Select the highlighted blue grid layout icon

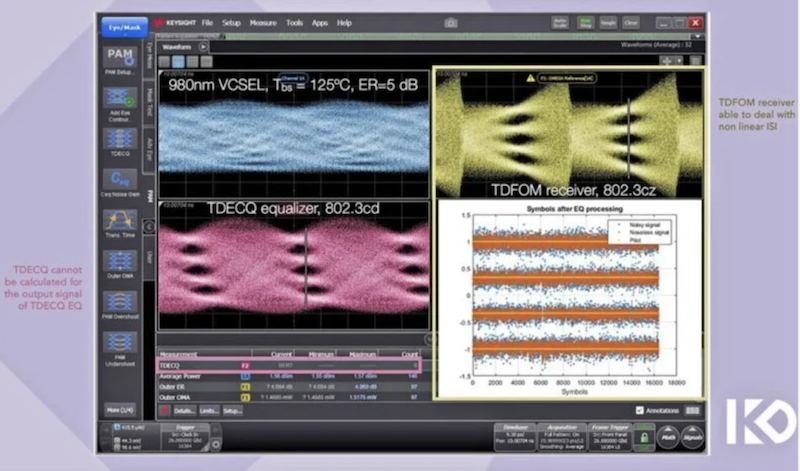click(x=178, y=62)
